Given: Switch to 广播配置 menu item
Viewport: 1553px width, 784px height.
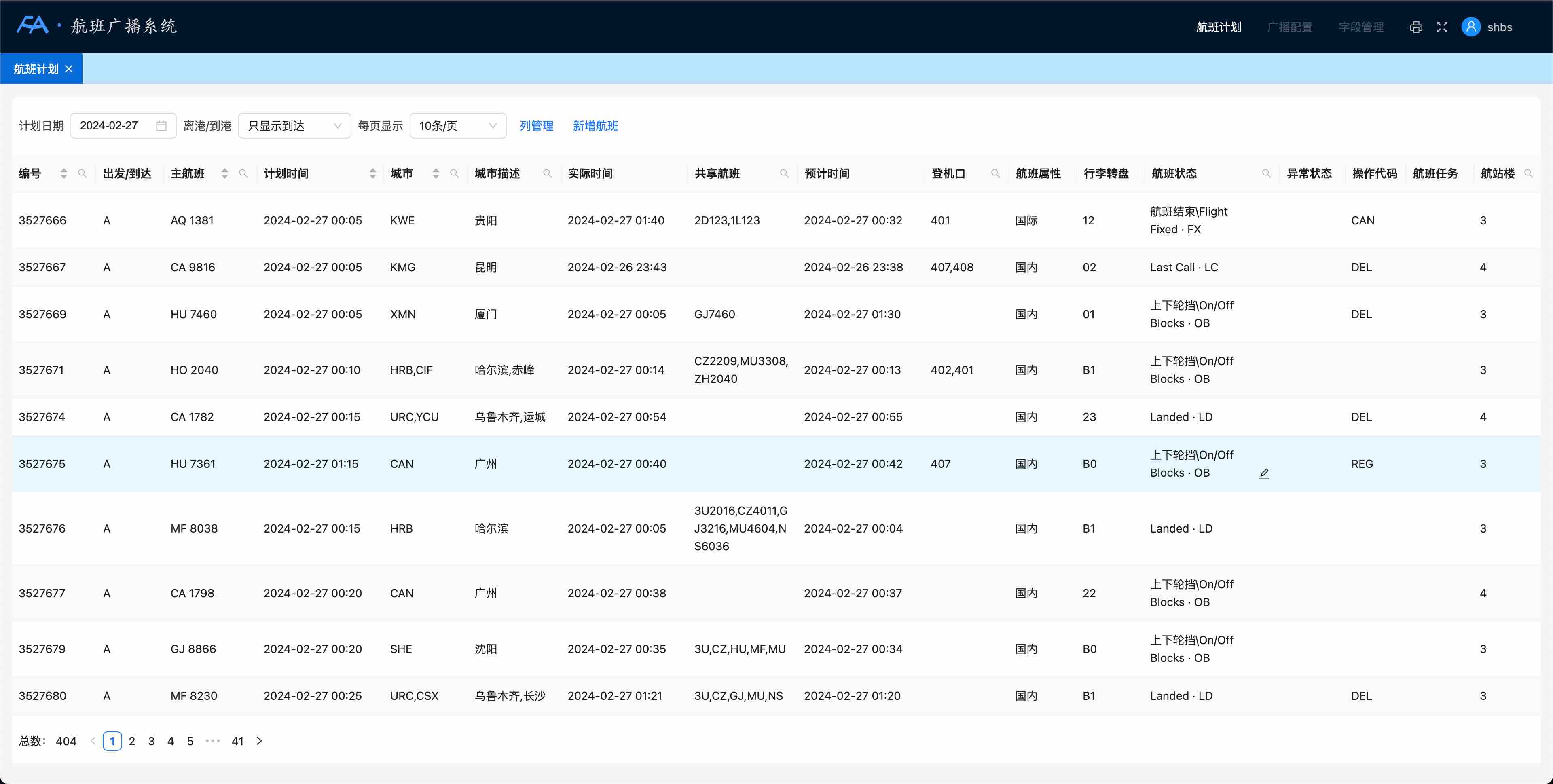Looking at the screenshot, I should [x=1290, y=27].
